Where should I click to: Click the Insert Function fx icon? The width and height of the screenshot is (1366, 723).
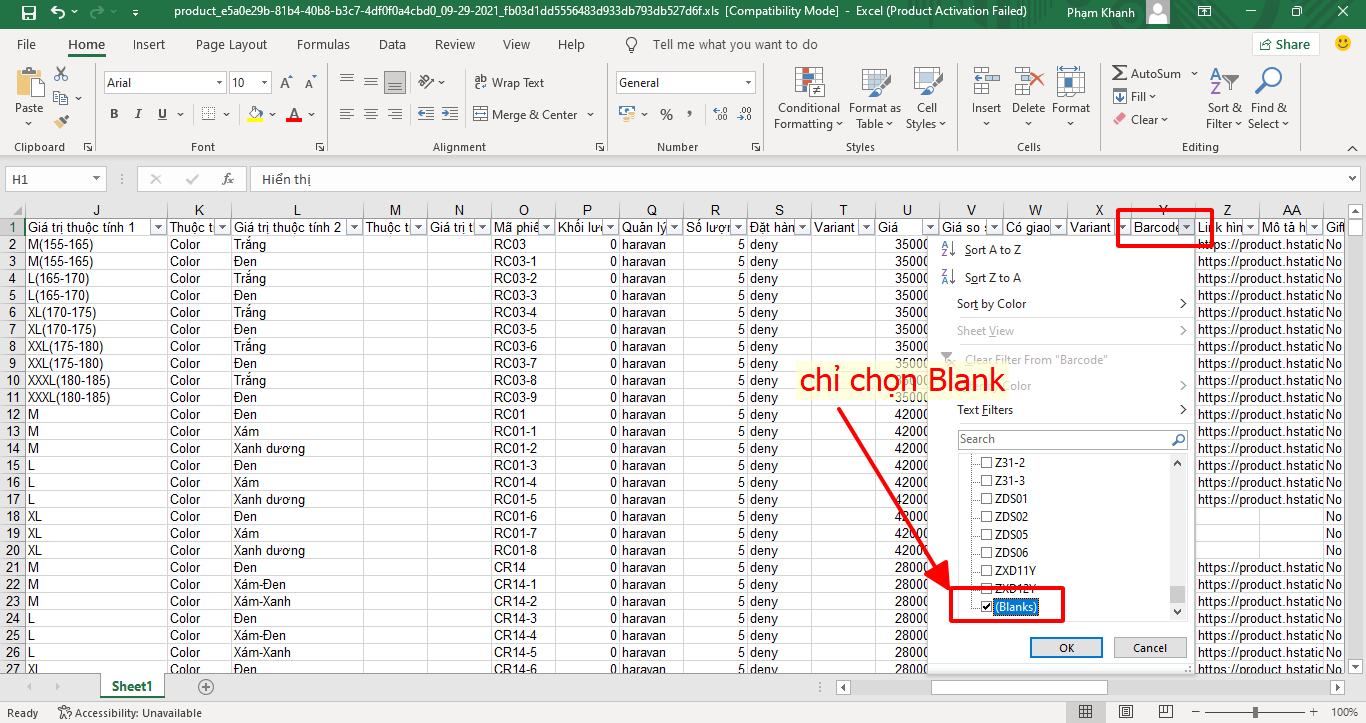pos(228,179)
